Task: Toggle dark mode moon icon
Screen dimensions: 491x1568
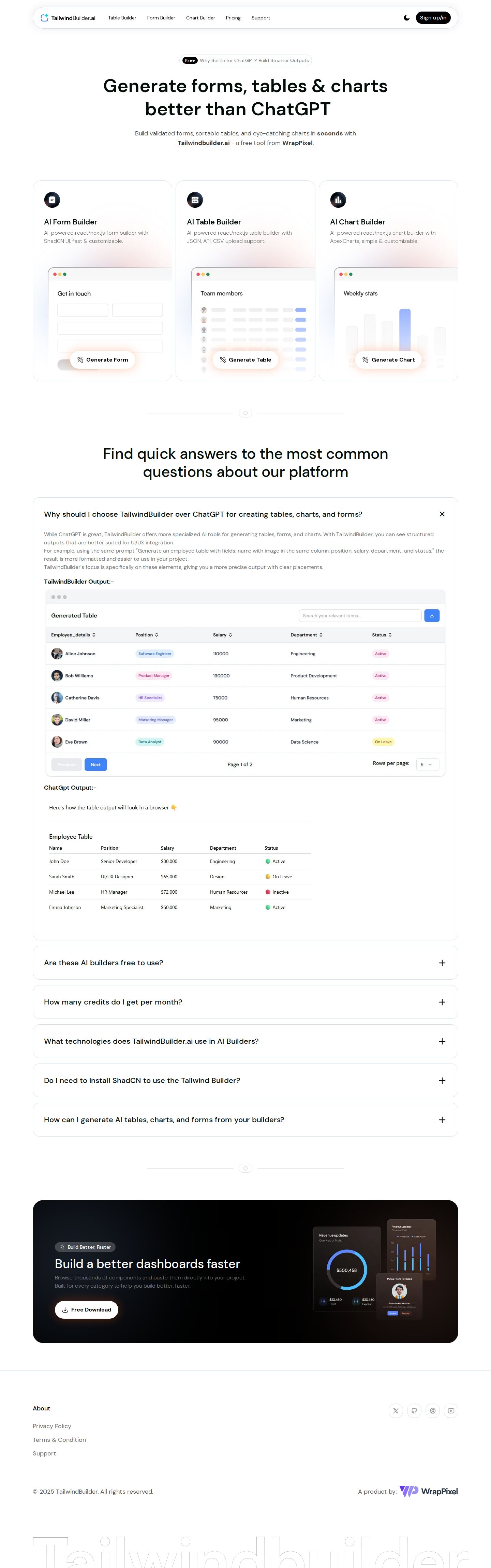Action: [x=406, y=18]
